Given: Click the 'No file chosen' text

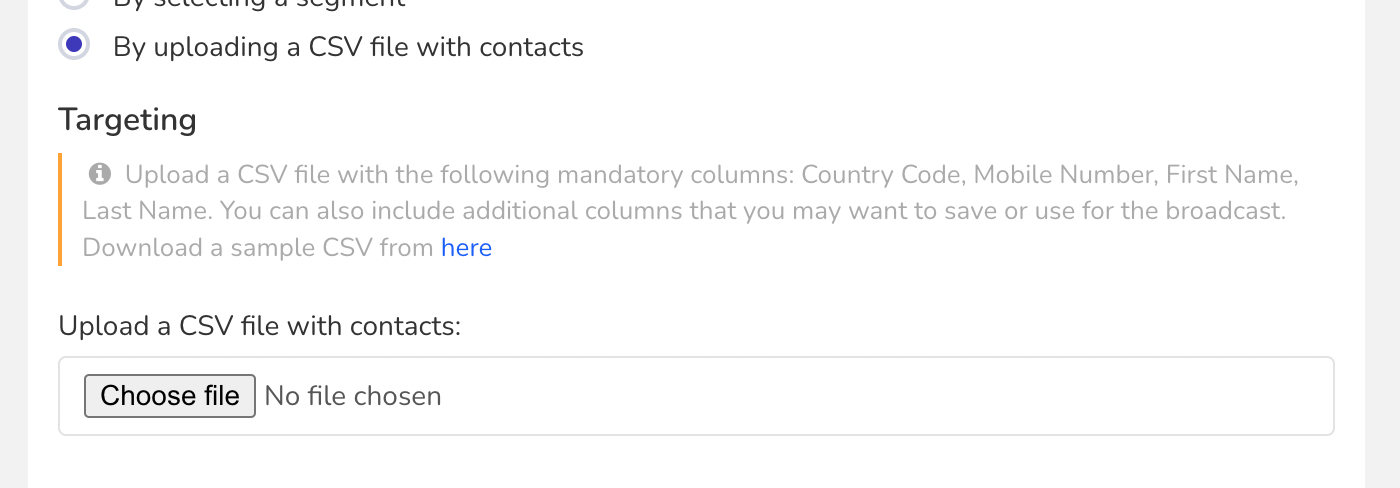Looking at the screenshot, I should pyautogui.click(x=353, y=396).
